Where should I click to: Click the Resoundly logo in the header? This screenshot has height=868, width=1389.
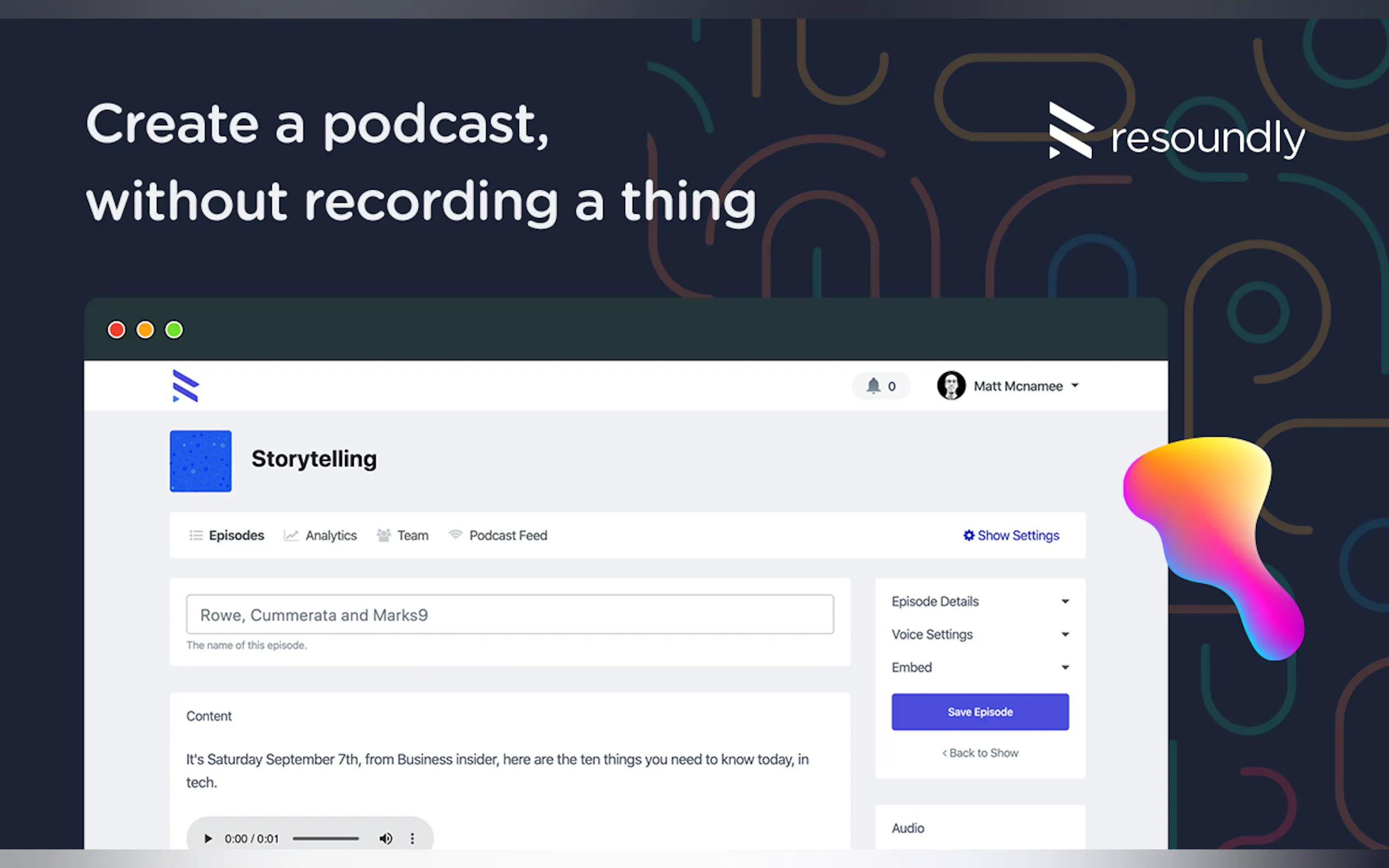pos(185,386)
